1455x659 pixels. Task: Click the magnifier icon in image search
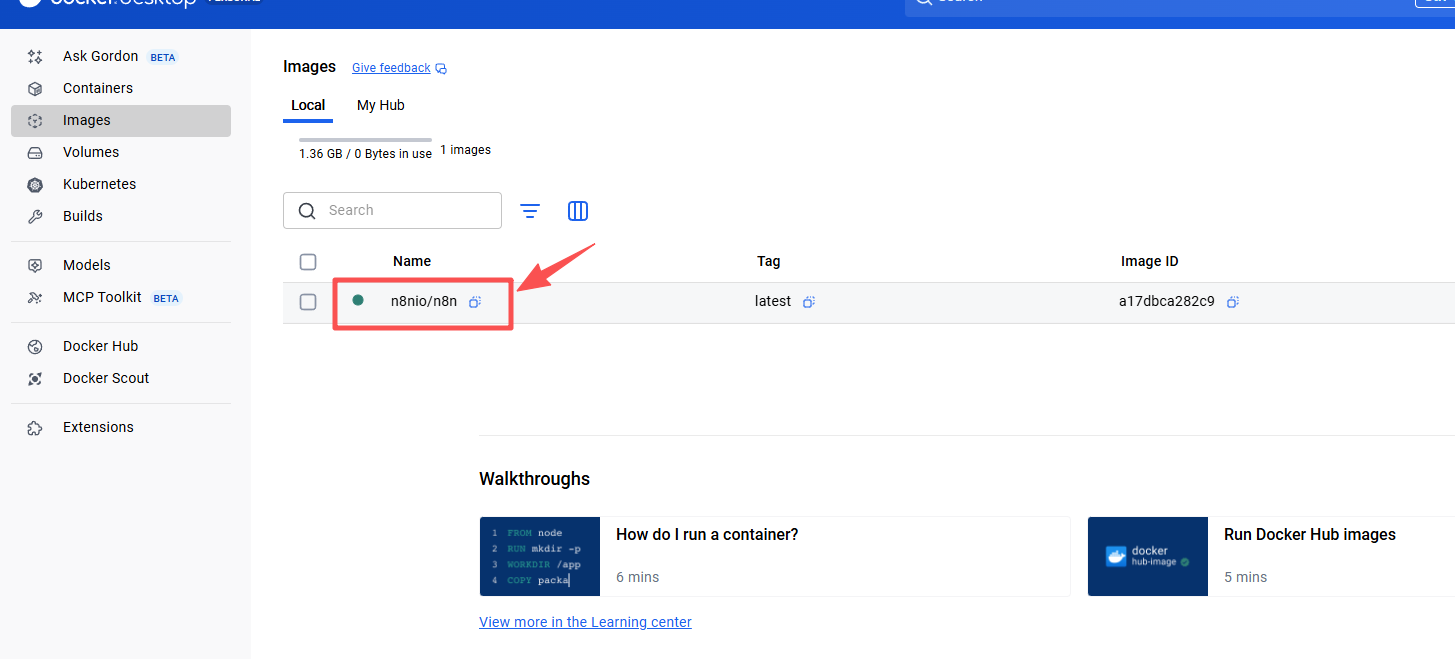tap(306, 211)
